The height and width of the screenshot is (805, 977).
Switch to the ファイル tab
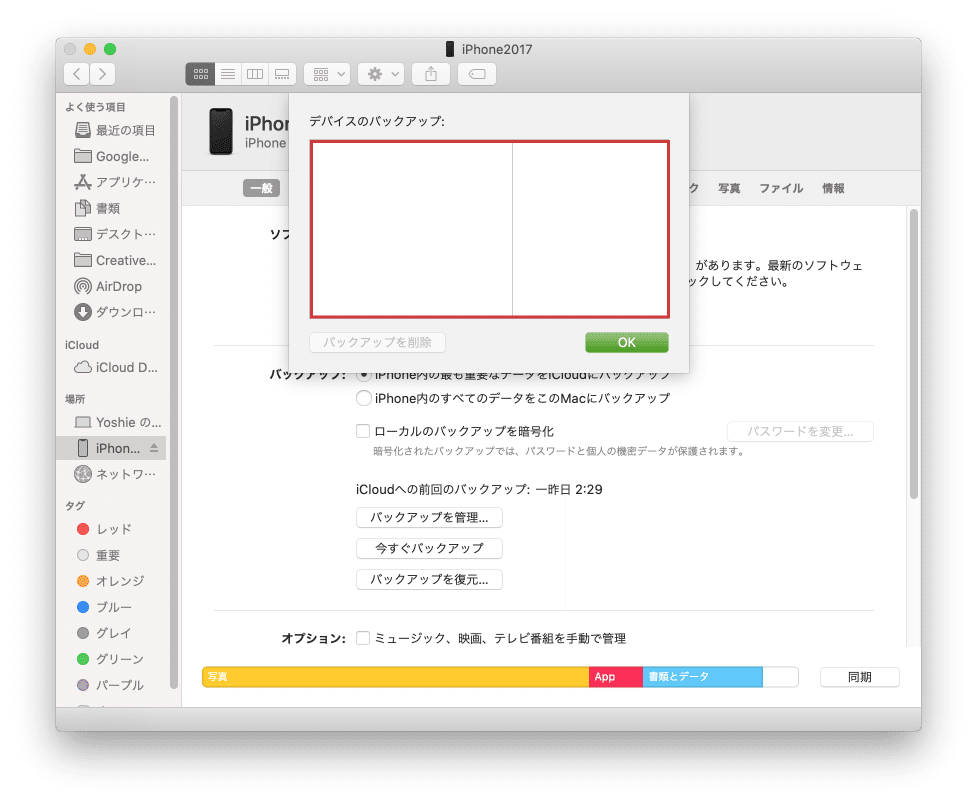781,188
